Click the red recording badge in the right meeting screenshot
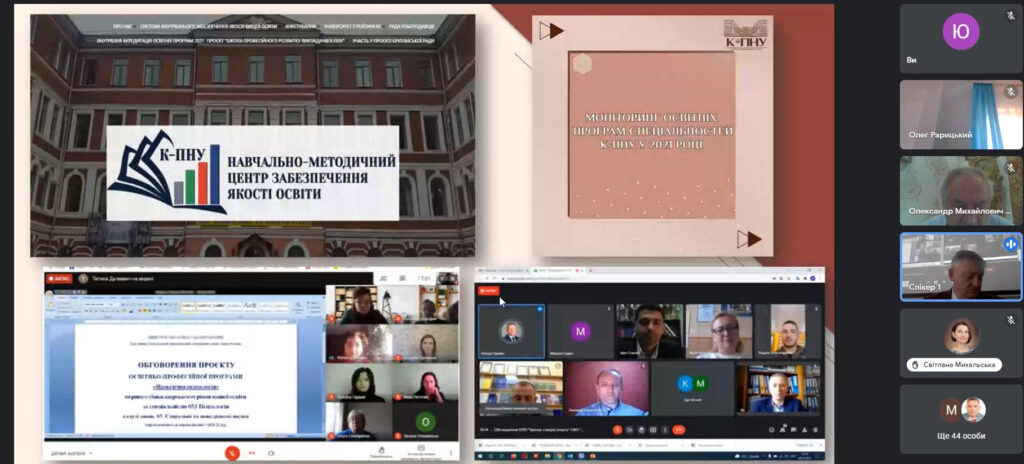The height and width of the screenshot is (464, 1024). click(489, 291)
